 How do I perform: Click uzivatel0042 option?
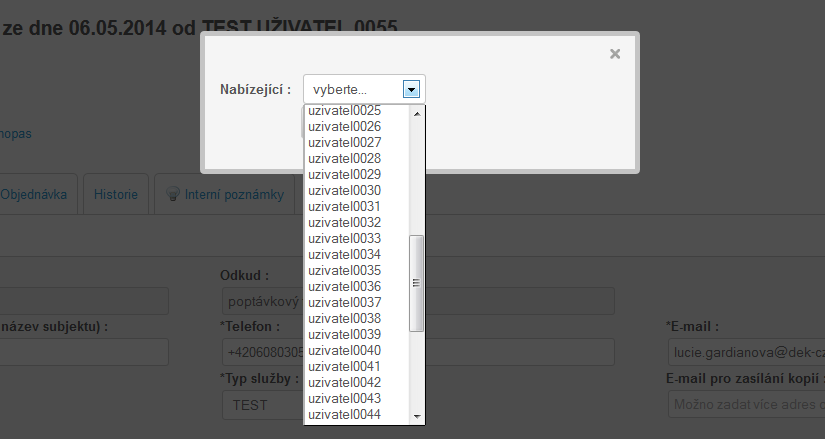point(357,383)
